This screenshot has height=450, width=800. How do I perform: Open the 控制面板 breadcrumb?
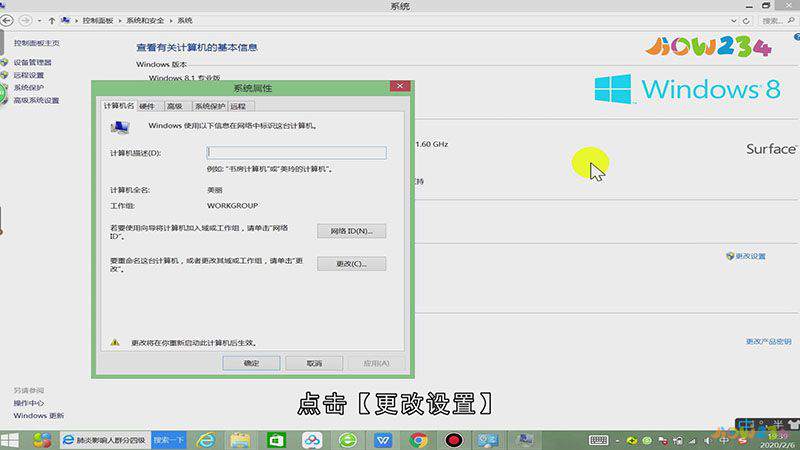98,20
